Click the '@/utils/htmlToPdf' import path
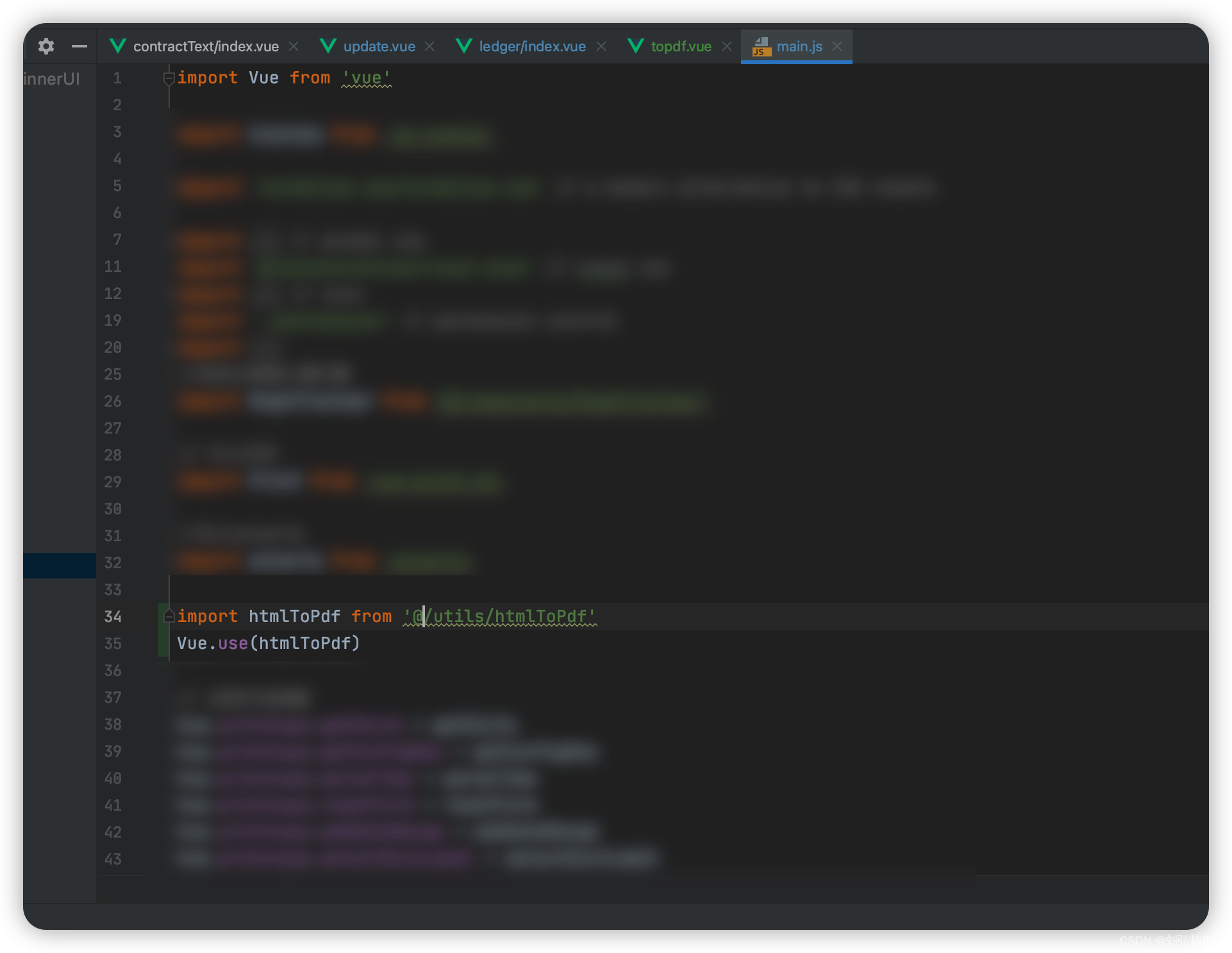This screenshot has width=1232, height=953. 500,616
